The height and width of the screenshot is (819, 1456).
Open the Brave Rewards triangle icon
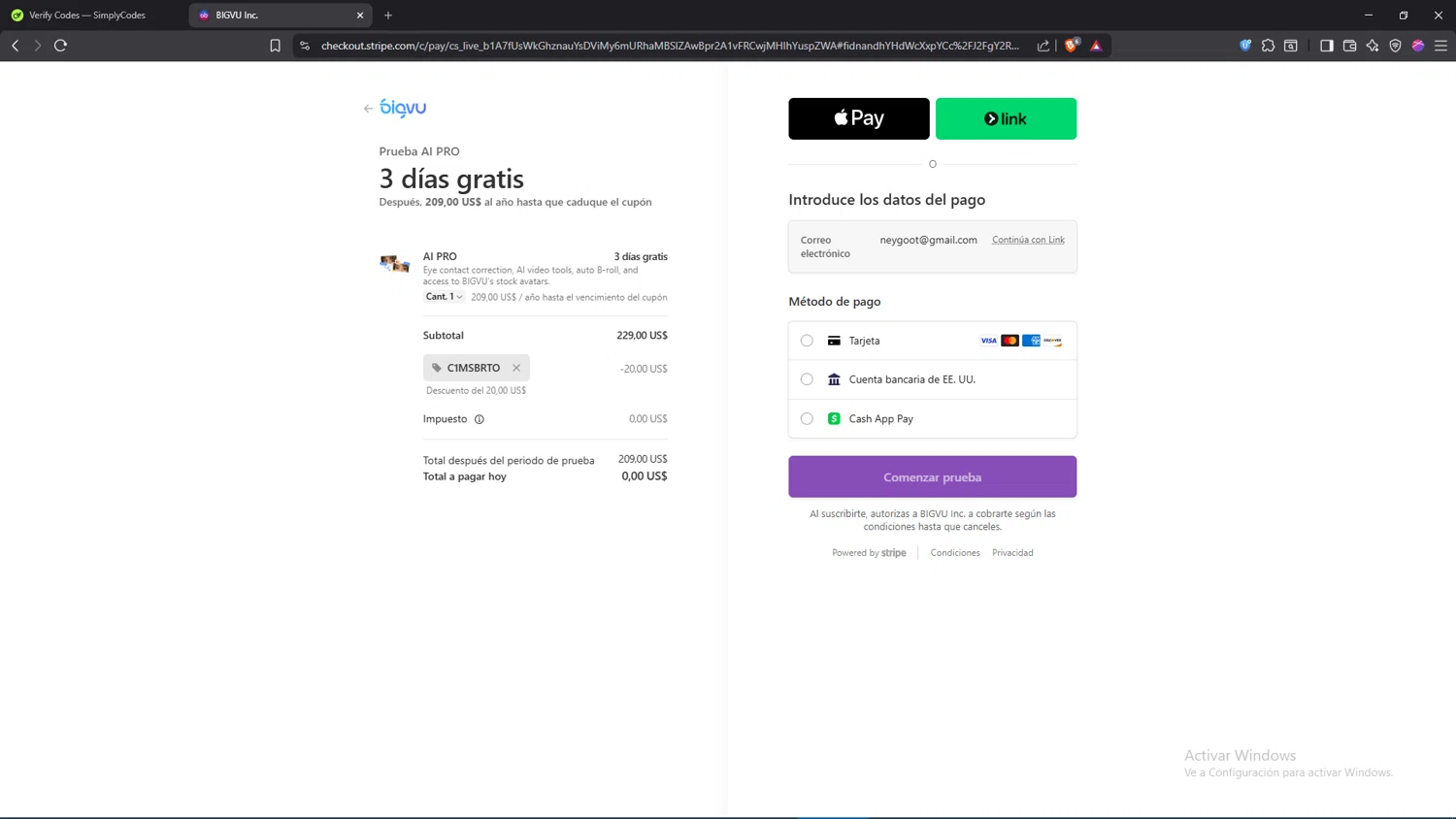click(x=1096, y=46)
